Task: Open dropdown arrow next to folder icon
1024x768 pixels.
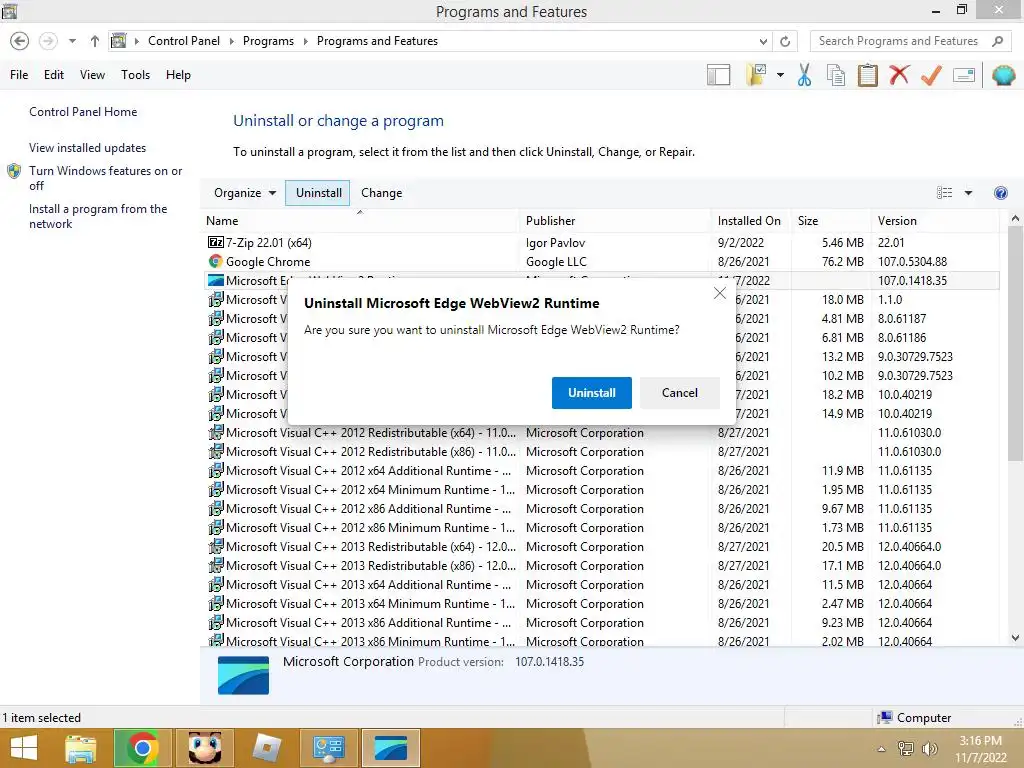Action: pos(780,75)
